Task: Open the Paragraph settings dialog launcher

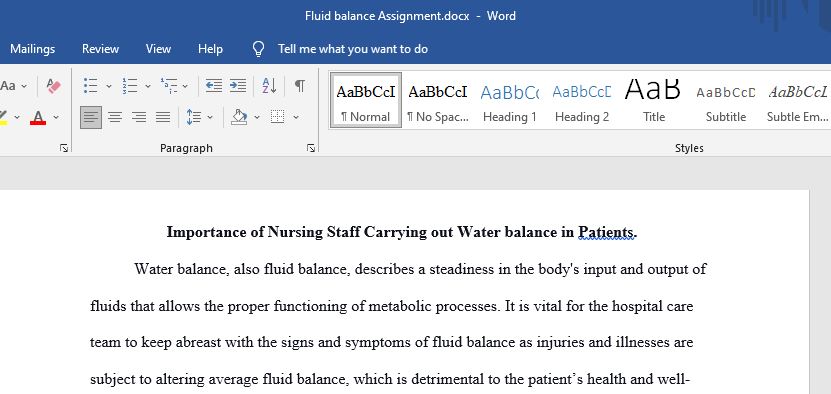Action: coord(311,148)
